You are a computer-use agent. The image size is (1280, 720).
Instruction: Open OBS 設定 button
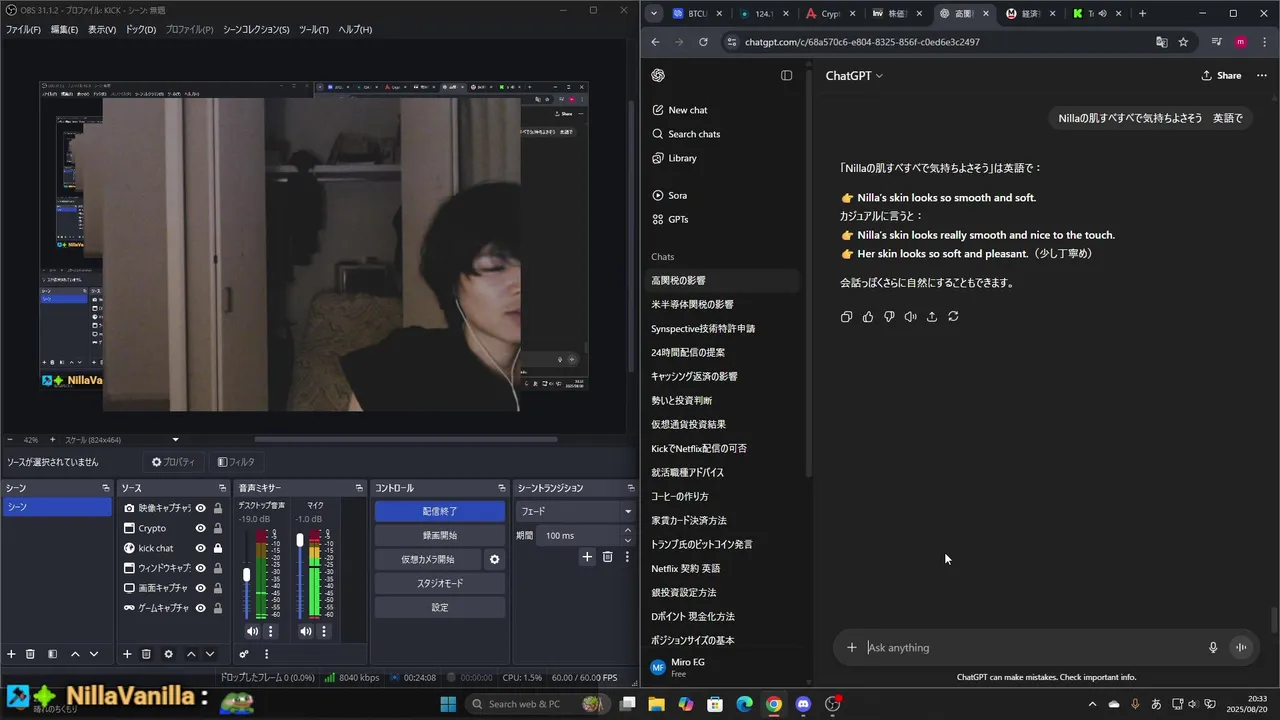coord(440,607)
